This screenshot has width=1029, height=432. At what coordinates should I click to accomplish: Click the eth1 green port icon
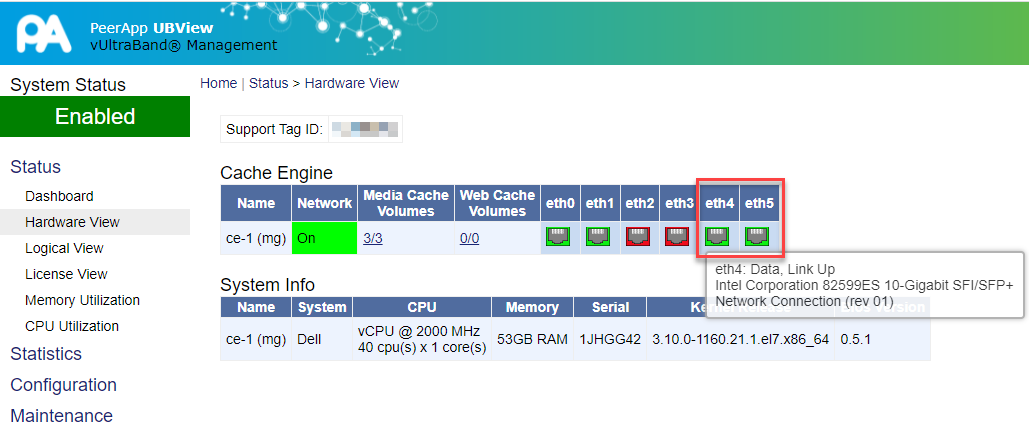click(x=598, y=238)
